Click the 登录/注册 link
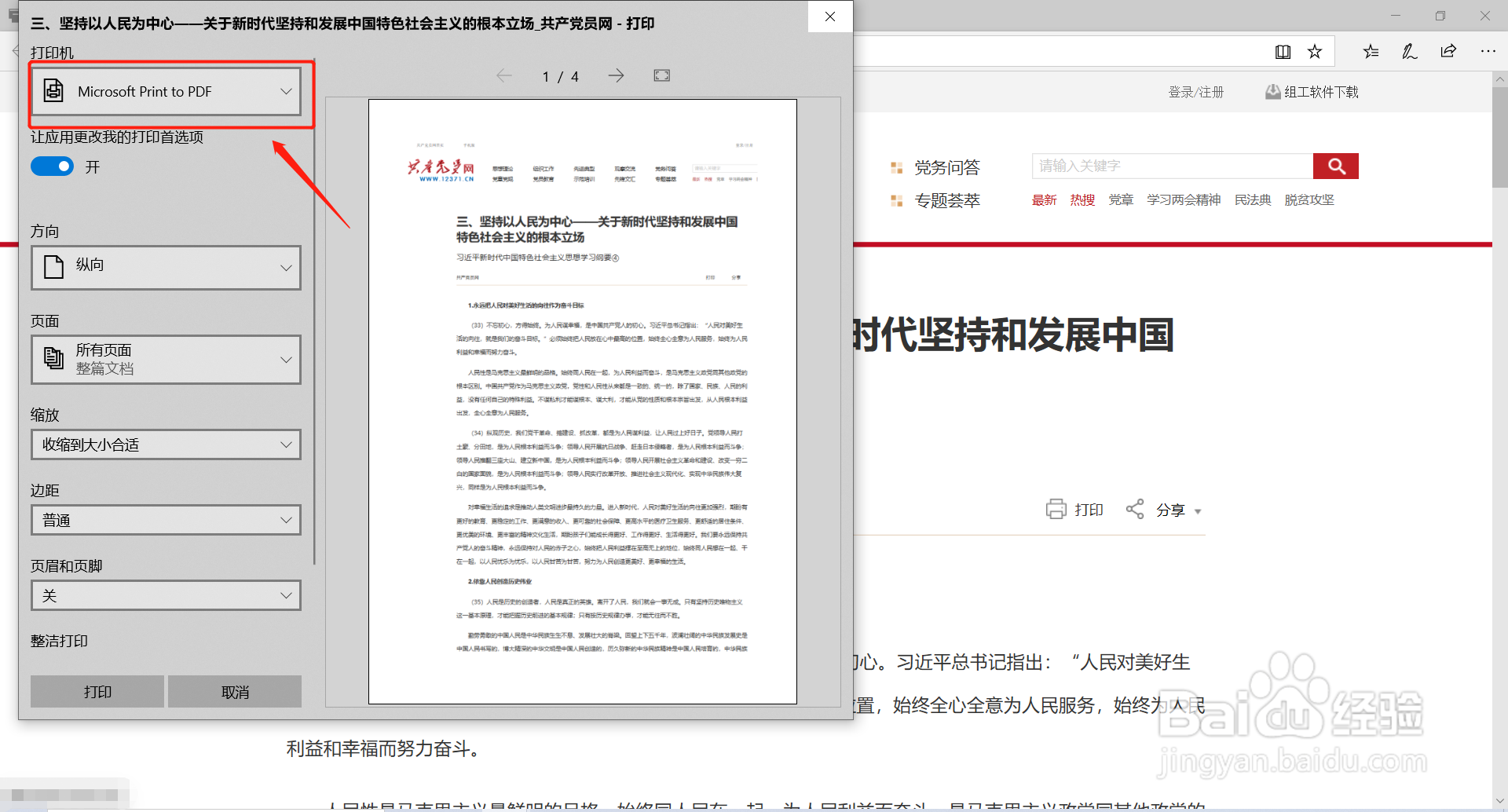 tap(1196, 92)
